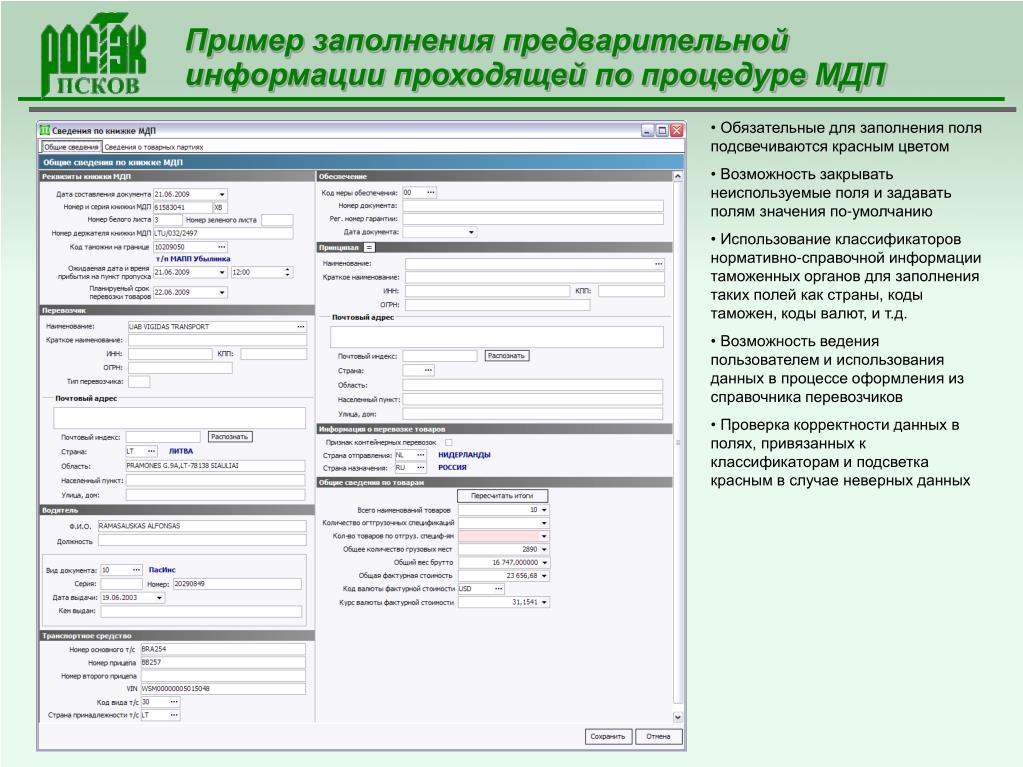The height and width of the screenshot is (767, 1023).
Task: Open expected arrival date dropdown 21.06.2009
Action: click(222, 273)
